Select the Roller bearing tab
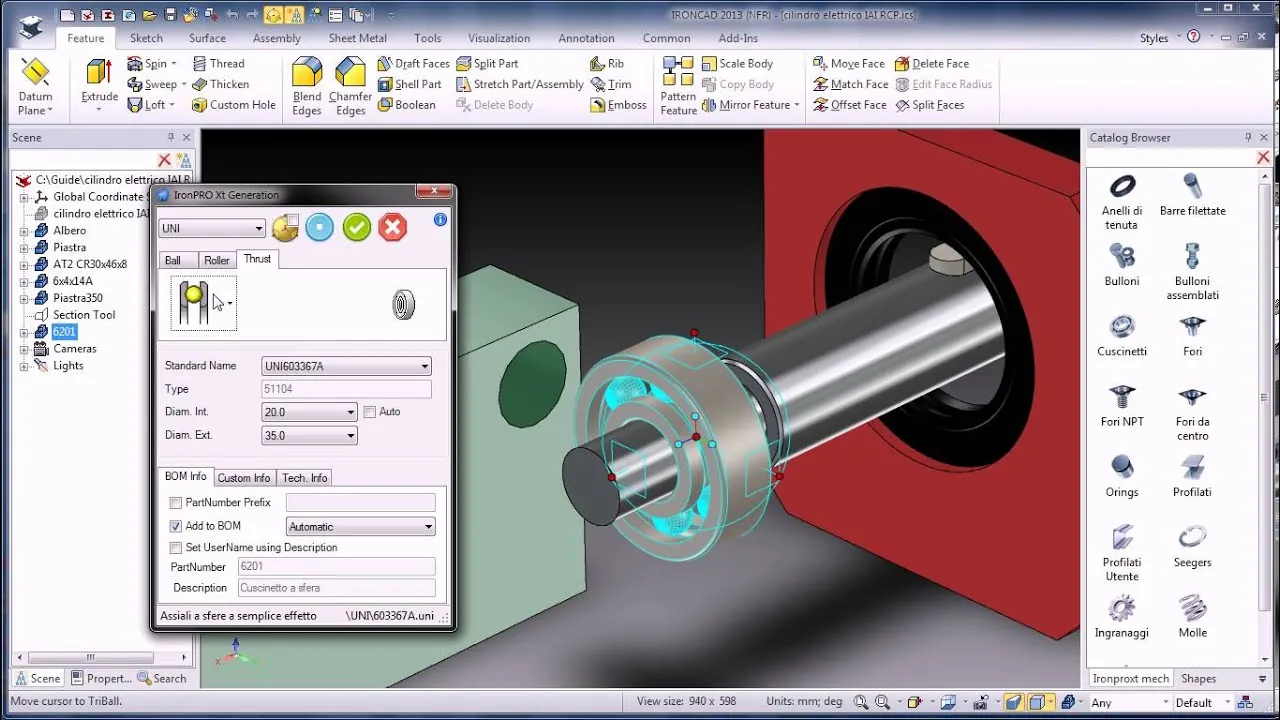The image size is (1280, 720). pos(217,260)
